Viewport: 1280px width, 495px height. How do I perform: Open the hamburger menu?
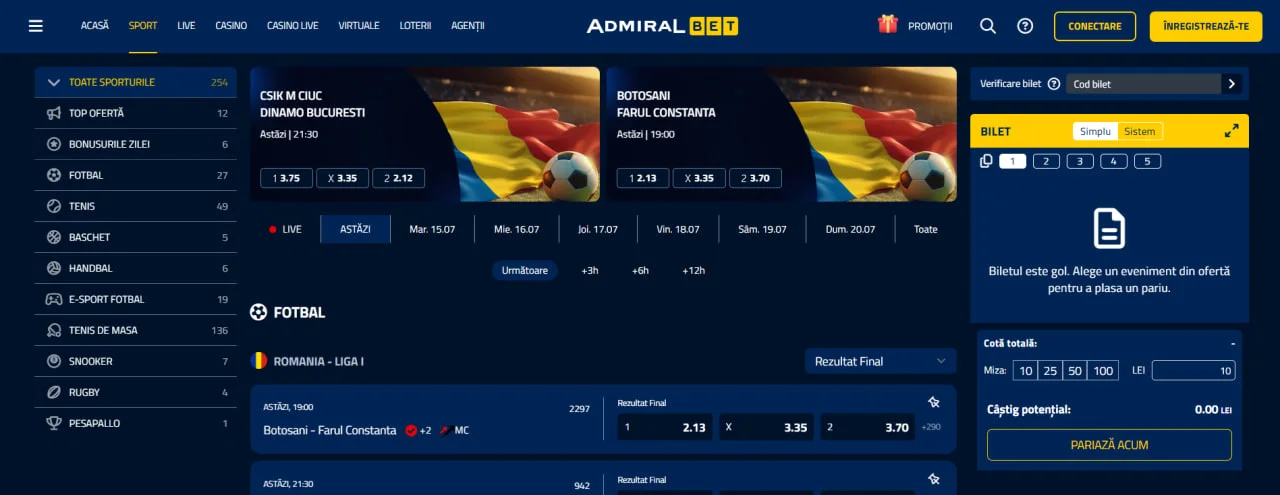(x=36, y=26)
